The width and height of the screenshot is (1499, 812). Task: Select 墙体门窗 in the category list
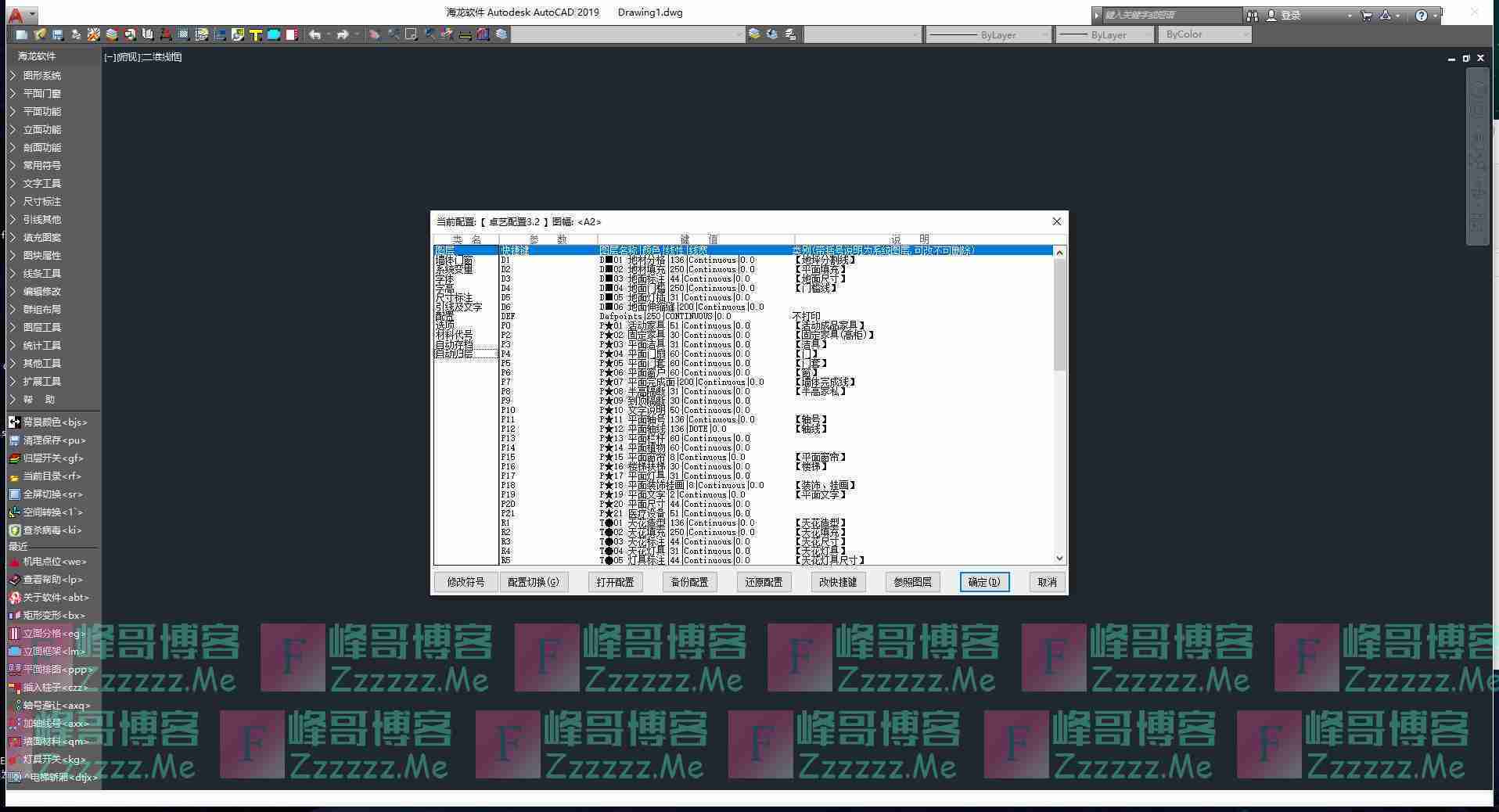pyautogui.click(x=455, y=260)
